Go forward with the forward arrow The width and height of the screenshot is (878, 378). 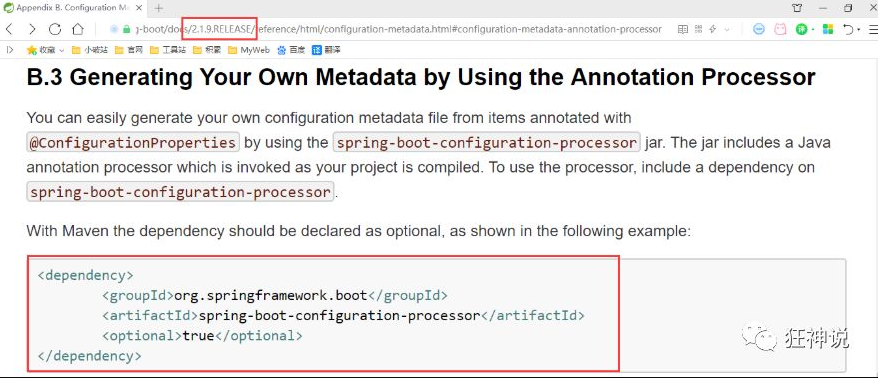(x=32, y=29)
